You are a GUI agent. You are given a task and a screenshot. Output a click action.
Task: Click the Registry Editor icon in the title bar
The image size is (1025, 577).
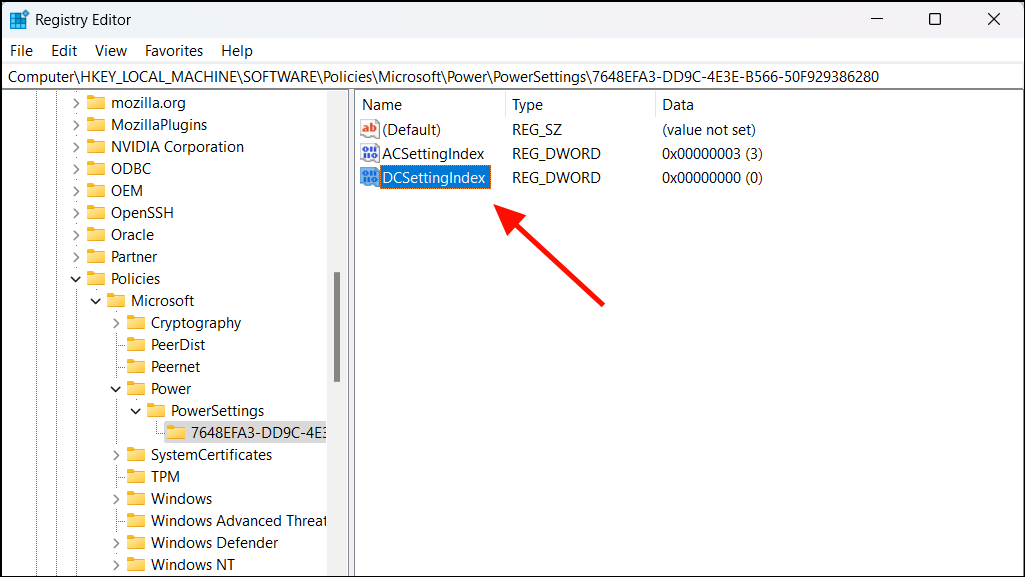pos(20,19)
